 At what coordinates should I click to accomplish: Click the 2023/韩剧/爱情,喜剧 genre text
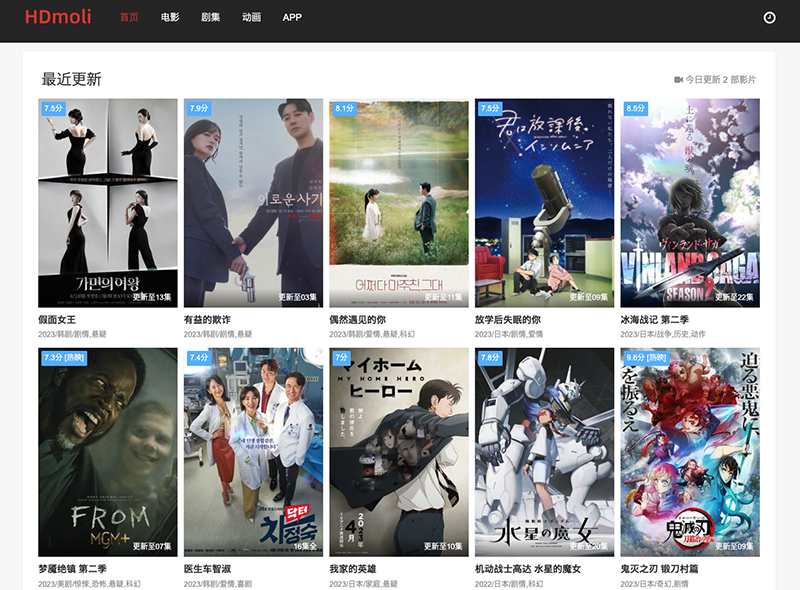coord(218,583)
